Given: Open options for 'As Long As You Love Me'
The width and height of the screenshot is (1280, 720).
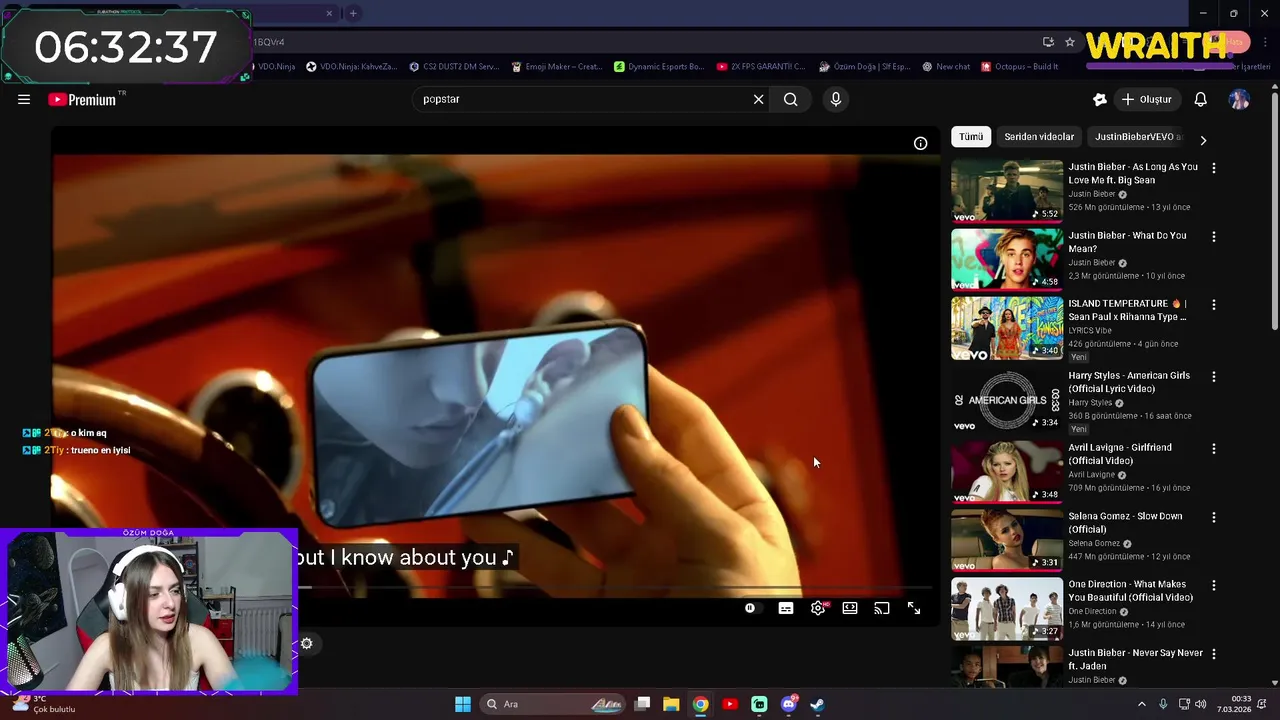Looking at the screenshot, I should [1214, 168].
